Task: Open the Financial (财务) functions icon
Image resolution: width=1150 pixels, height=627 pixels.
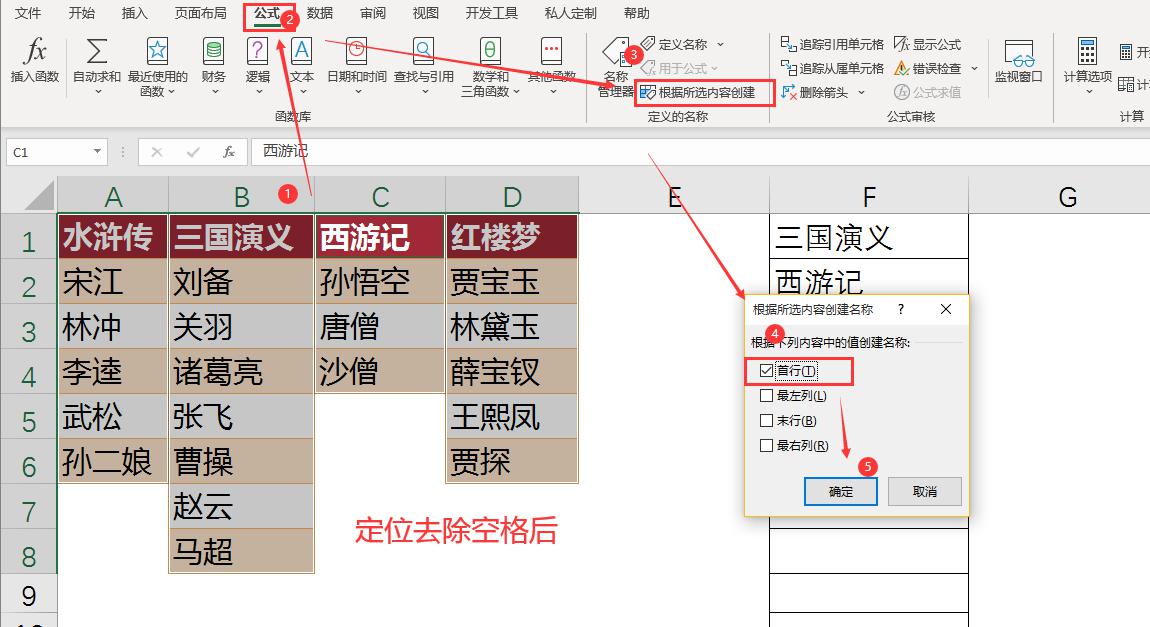Action: click(x=213, y=51)
